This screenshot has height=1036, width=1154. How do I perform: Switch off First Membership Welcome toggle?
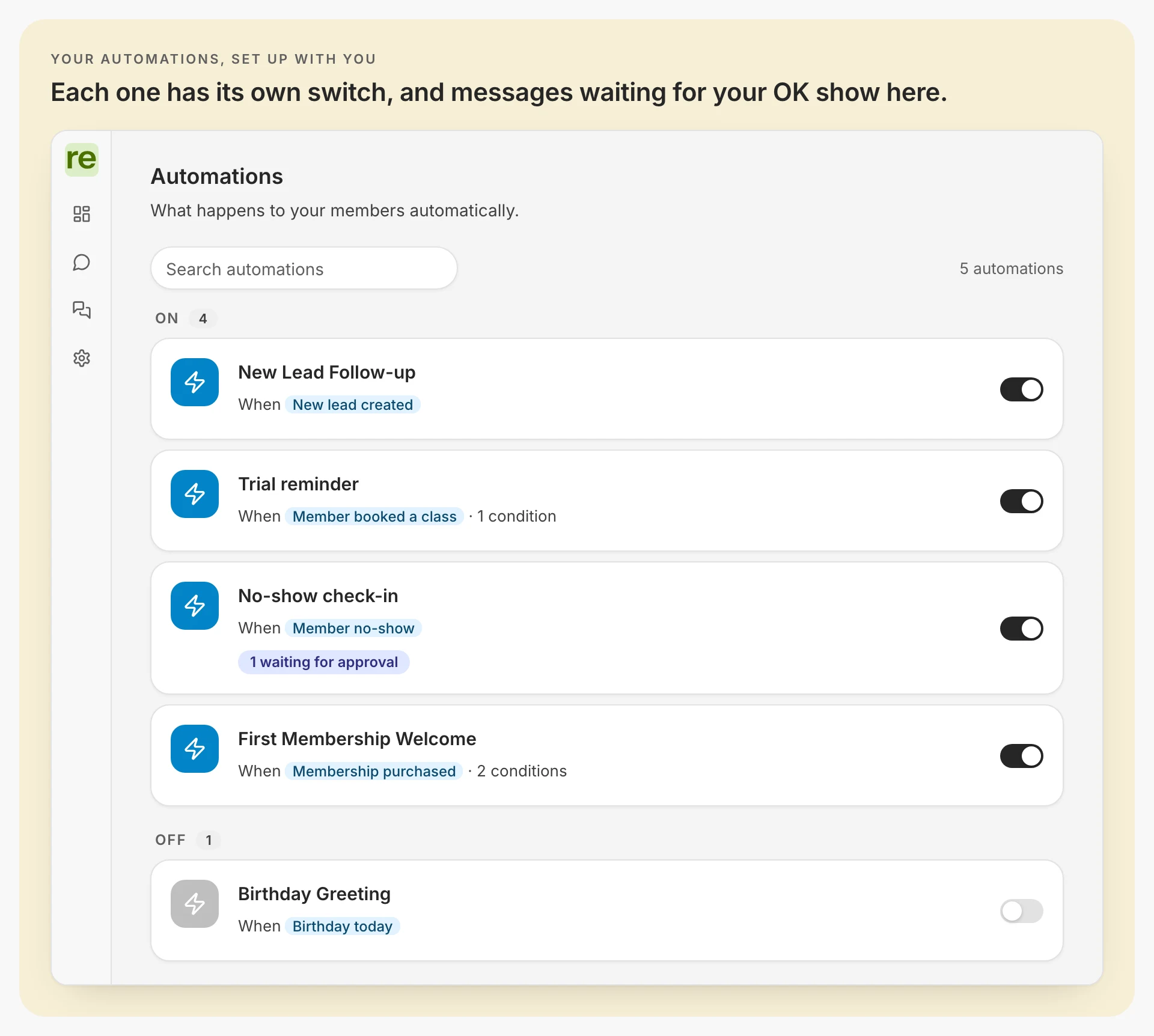pos(1022,756)
